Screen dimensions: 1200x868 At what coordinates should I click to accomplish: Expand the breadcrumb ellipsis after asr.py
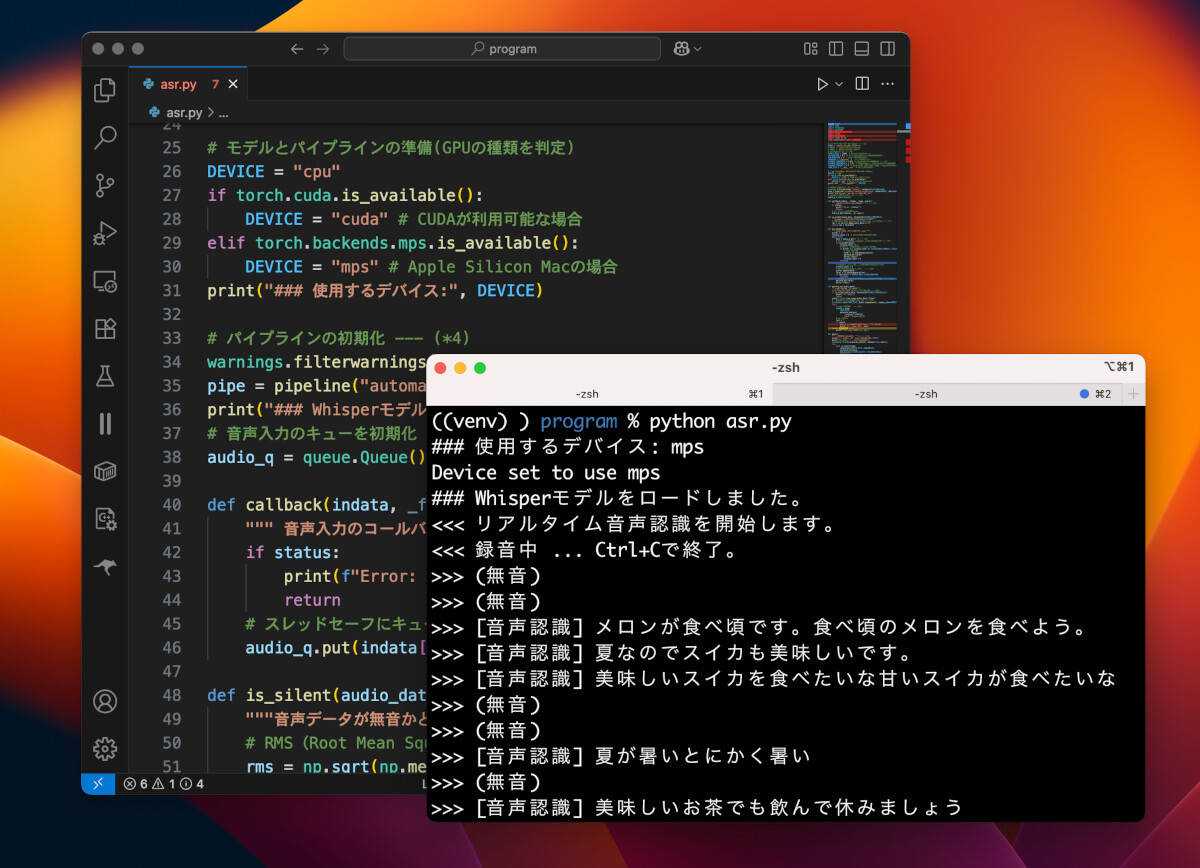[224, 113]
